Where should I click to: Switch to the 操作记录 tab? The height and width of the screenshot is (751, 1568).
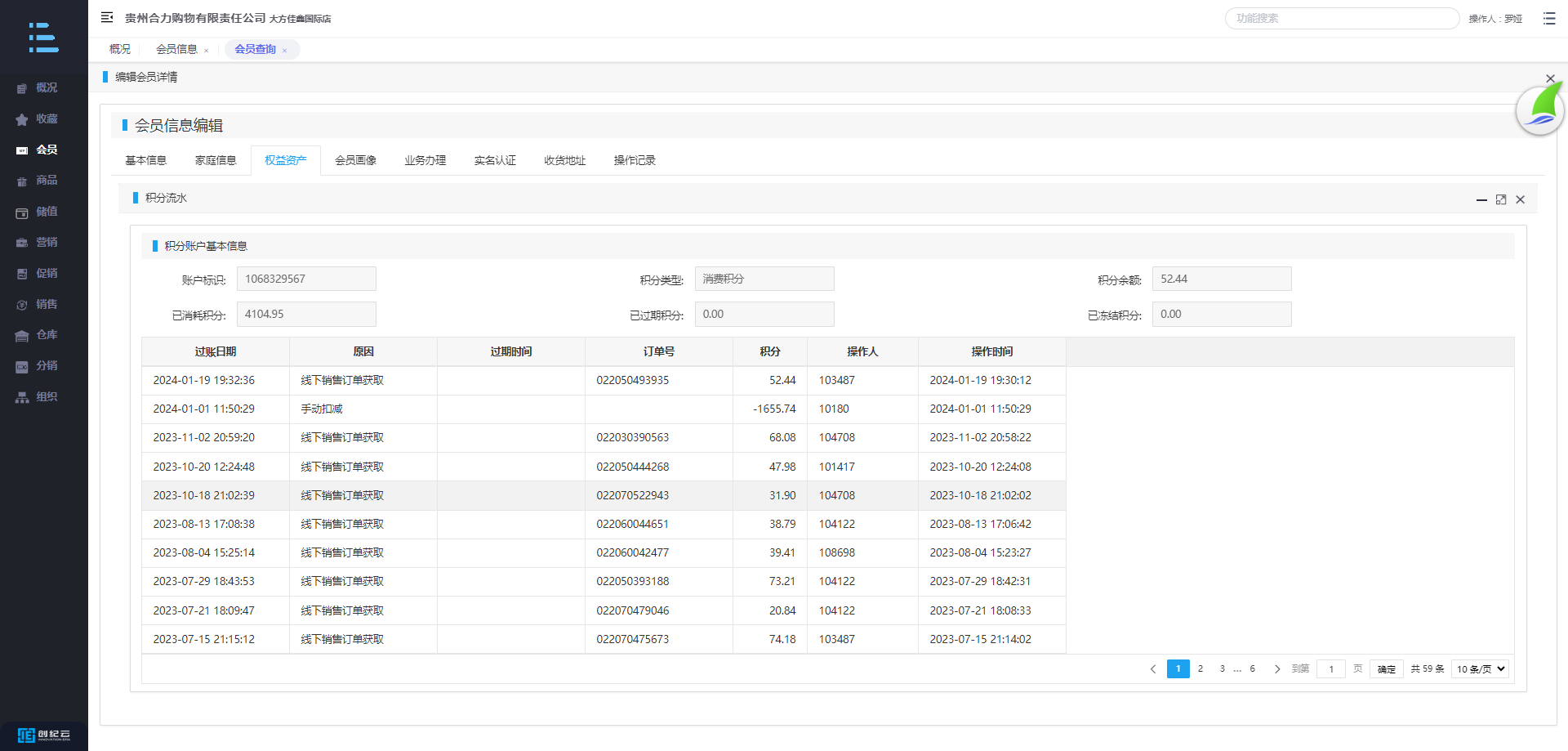[635, 160]
